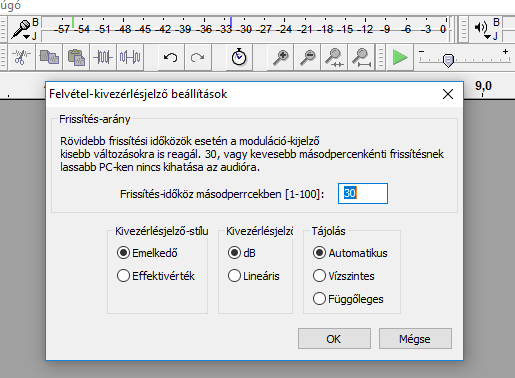The image size is (515, 378).
Task: Click the Frissítés-arány group label
Action: (x=95, y=119)
